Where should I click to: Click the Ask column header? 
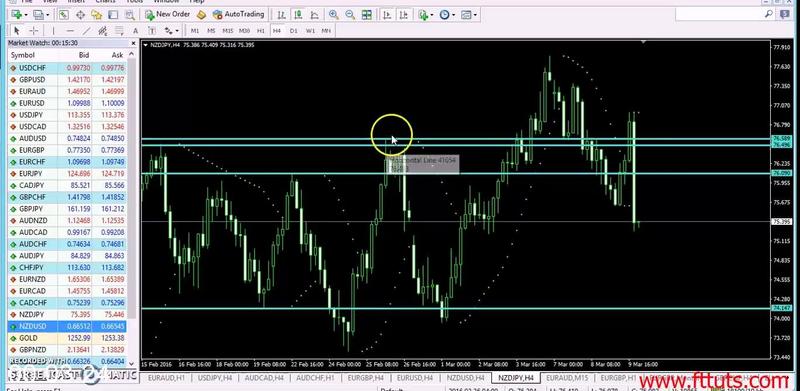pyautogui.click(x=117, y=55)
